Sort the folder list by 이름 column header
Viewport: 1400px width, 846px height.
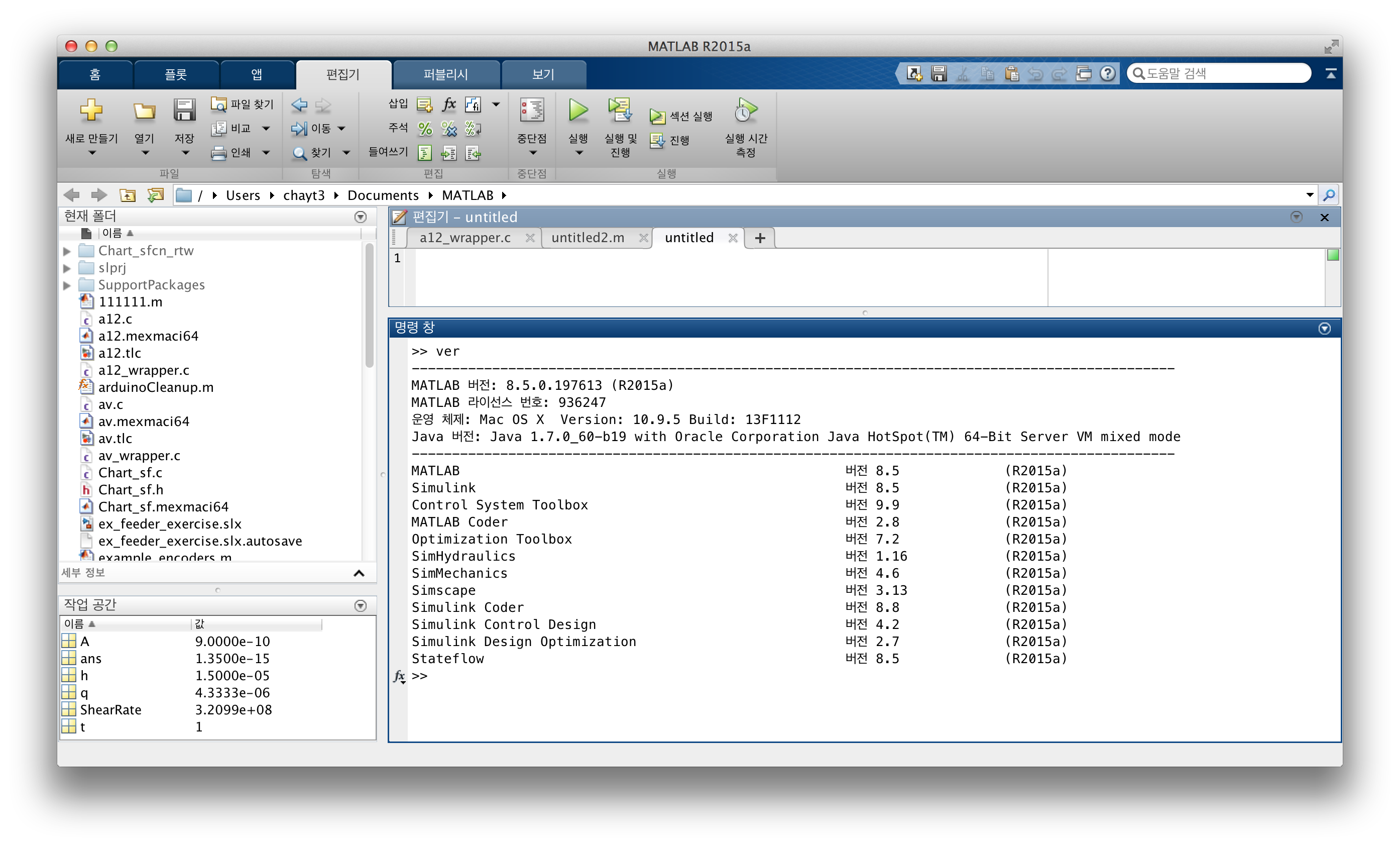[x=117, y=233]
